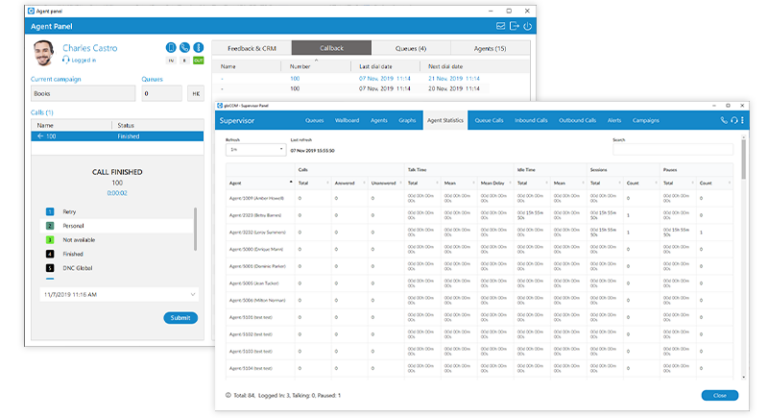Click the phone icon in Supervisor header
The width and height of the screenshot is (768, 418).
point(724,120)
